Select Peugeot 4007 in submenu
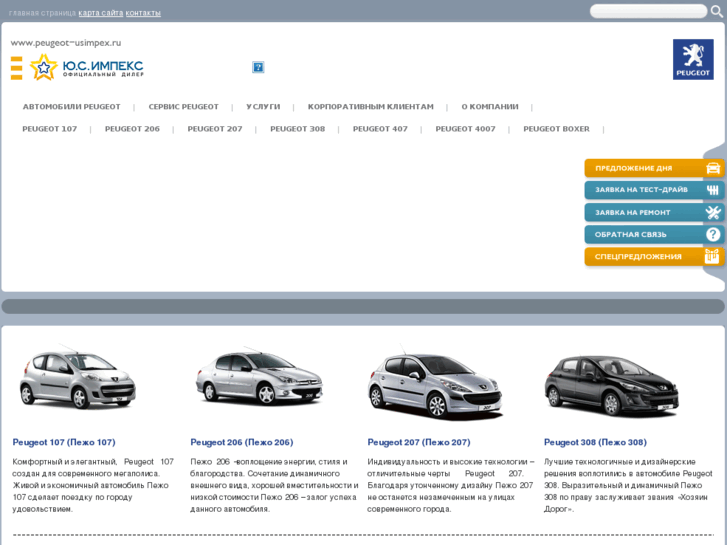The height and width of the screenshot is (545, 727). (x=466, y=129)
